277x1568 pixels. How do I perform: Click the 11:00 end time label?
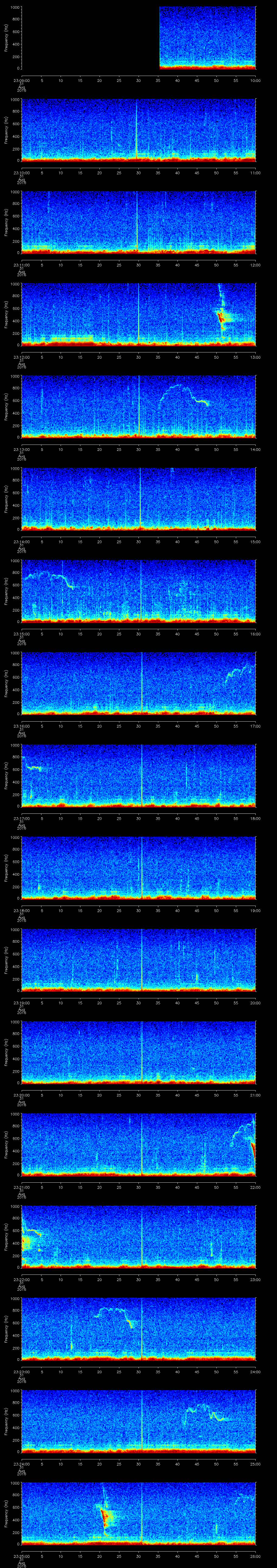pyautogui.click(x=255, y=173)
